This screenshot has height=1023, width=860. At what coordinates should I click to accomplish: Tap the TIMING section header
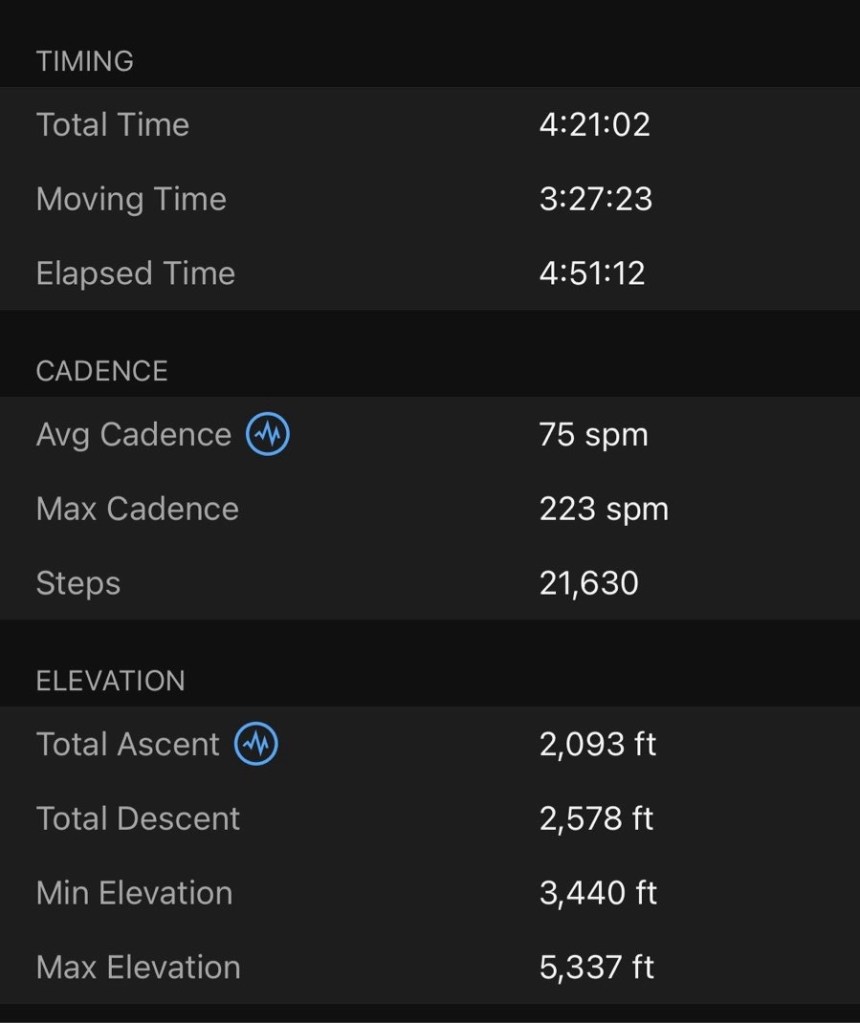pos(84,61)
